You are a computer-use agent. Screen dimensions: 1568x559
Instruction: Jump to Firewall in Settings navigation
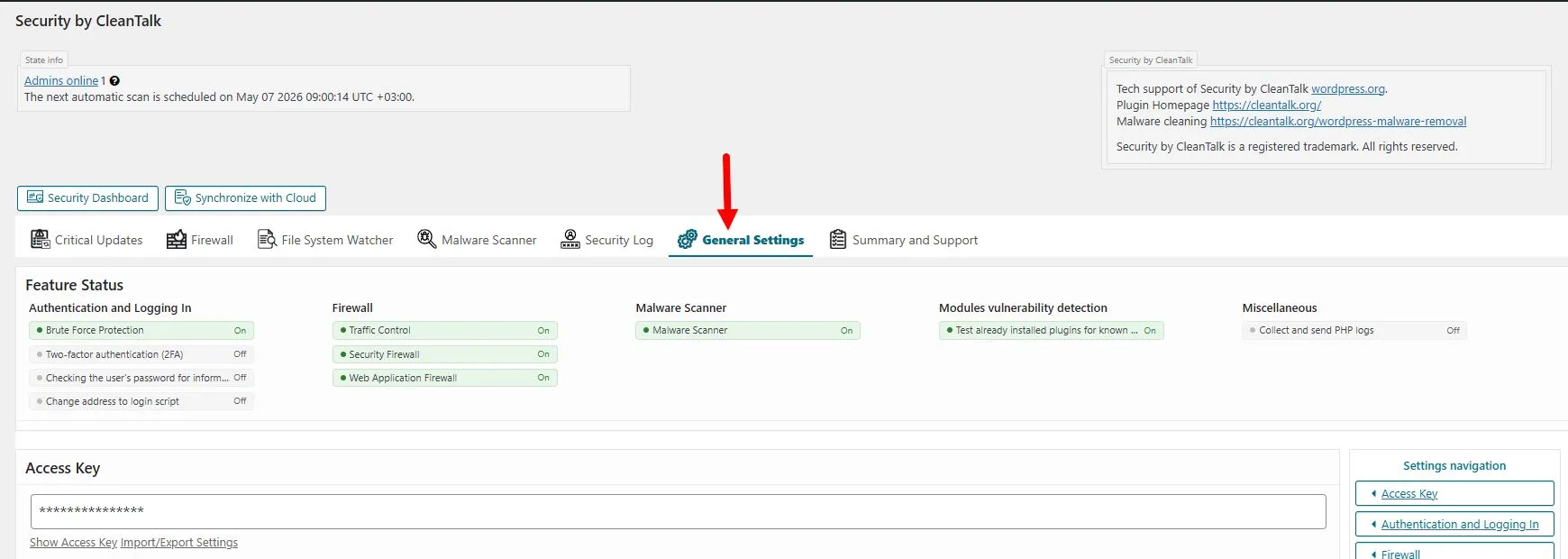tap(1454, 552)
